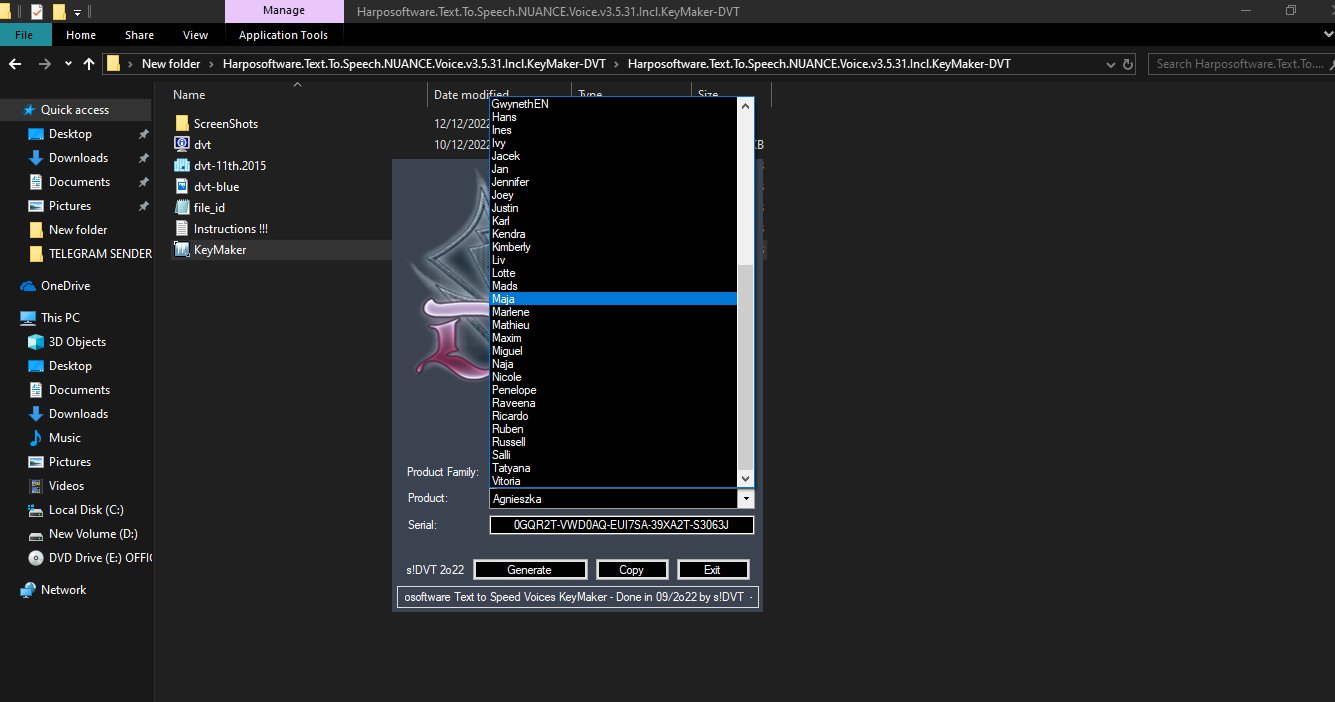Click the New Volume (D:) drive icon
The height and width of the screenshot is (702, 1335).
tap(36, 534)
